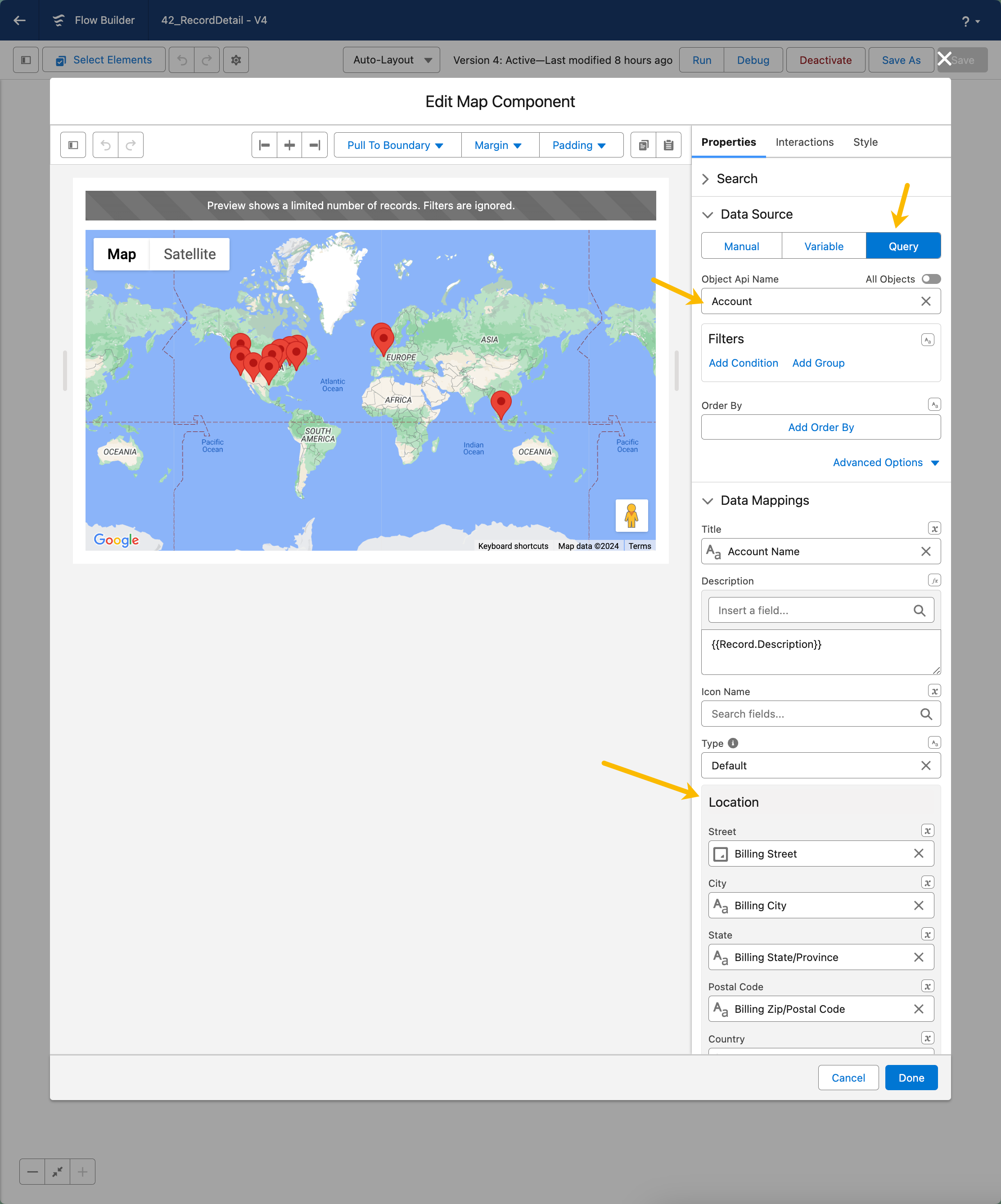Image resolution: width=1001 pixels, height=1204 pixels.
Task: Click the Street View pegman on map
Action: click(x=631, y=516)
